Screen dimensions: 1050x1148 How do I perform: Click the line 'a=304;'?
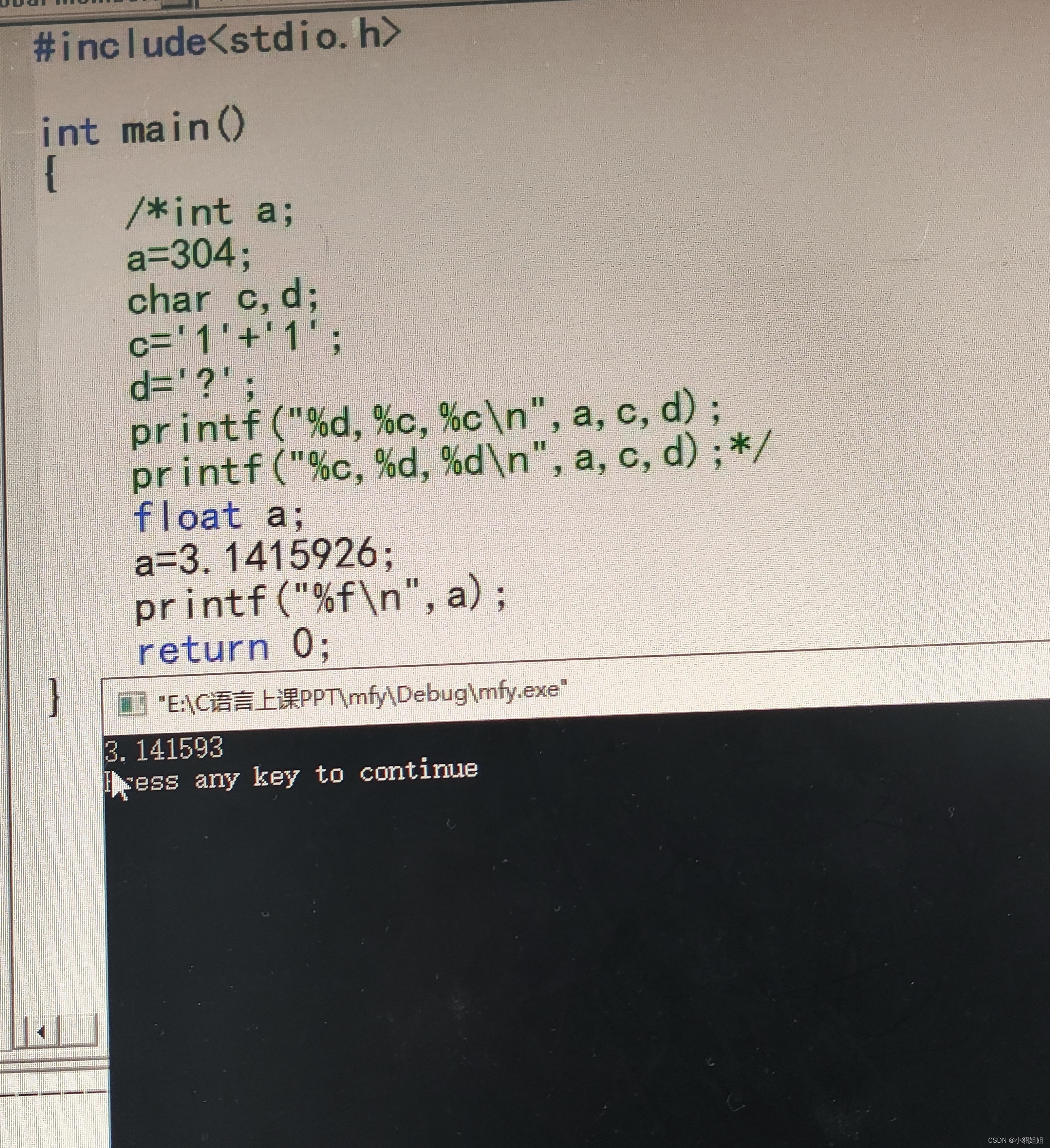click(188, 255)
